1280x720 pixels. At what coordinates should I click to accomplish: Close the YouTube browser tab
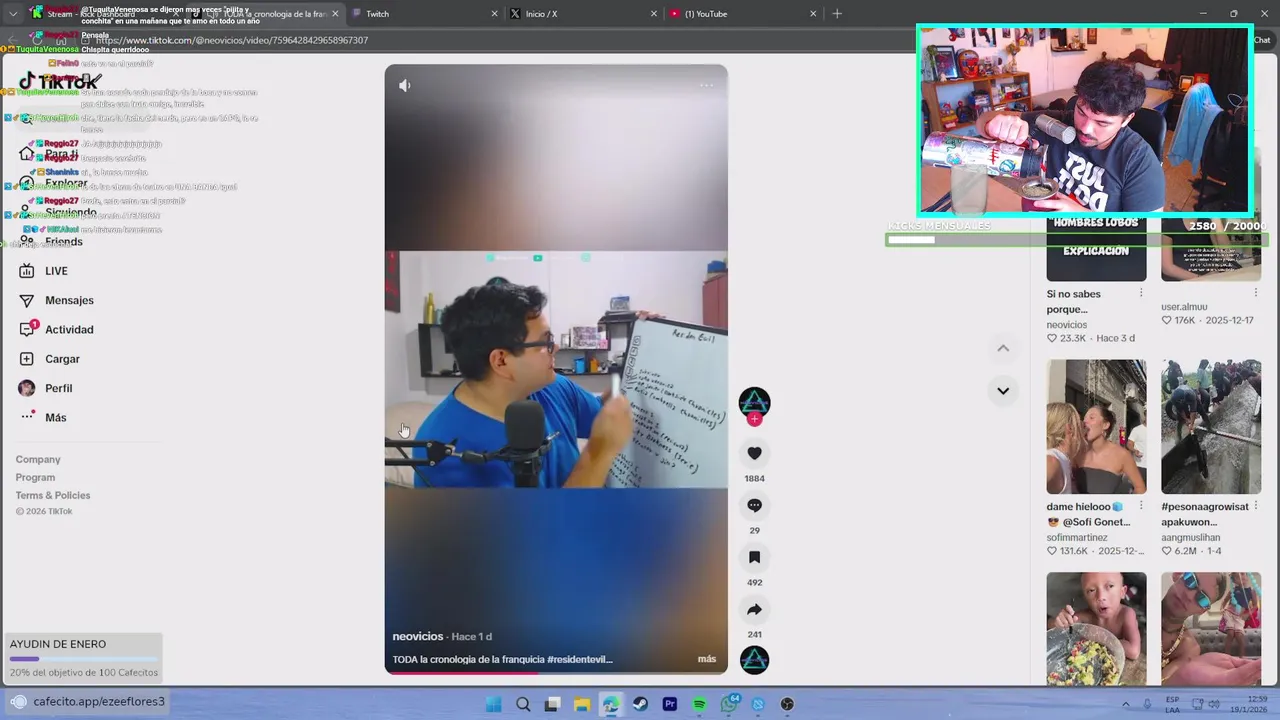(x=813, y=14)
